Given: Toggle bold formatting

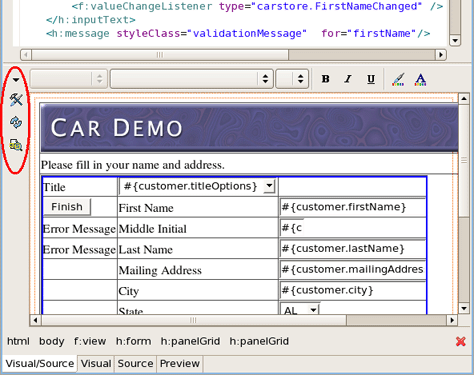Looking at the screenshot, I should tap(325, 79).
